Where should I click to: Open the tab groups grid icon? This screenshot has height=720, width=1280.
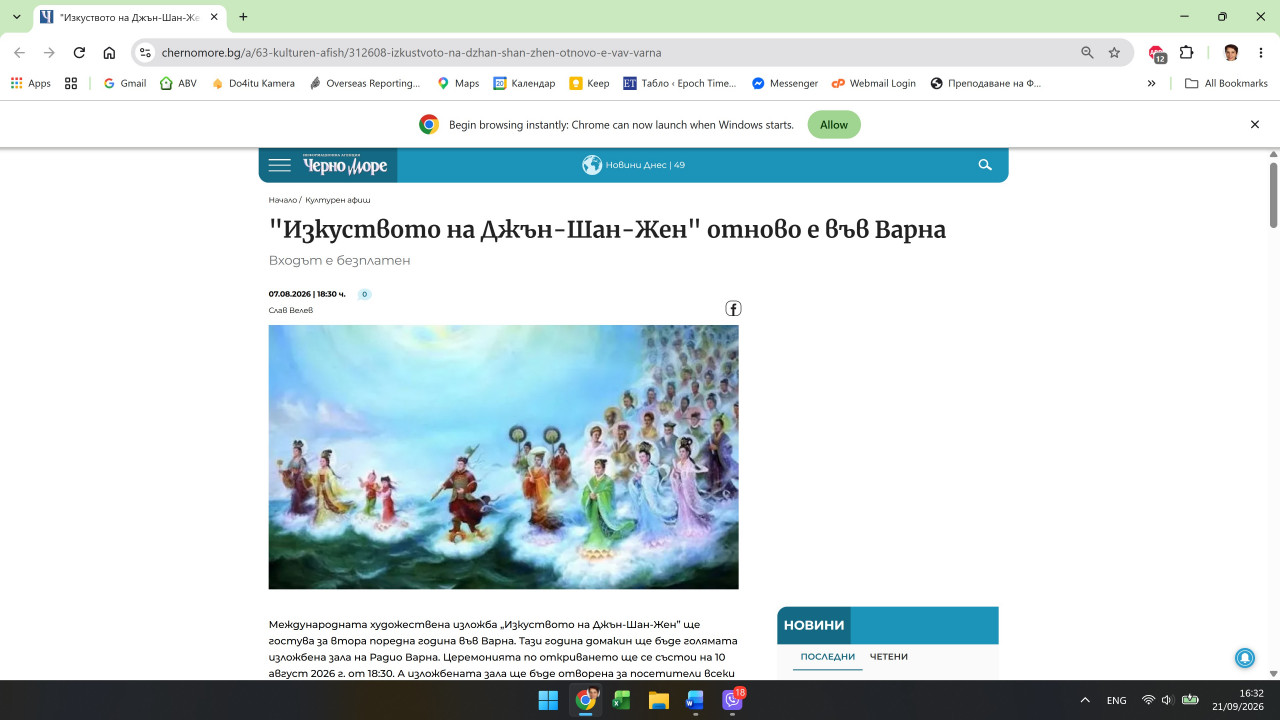[71, 83]
